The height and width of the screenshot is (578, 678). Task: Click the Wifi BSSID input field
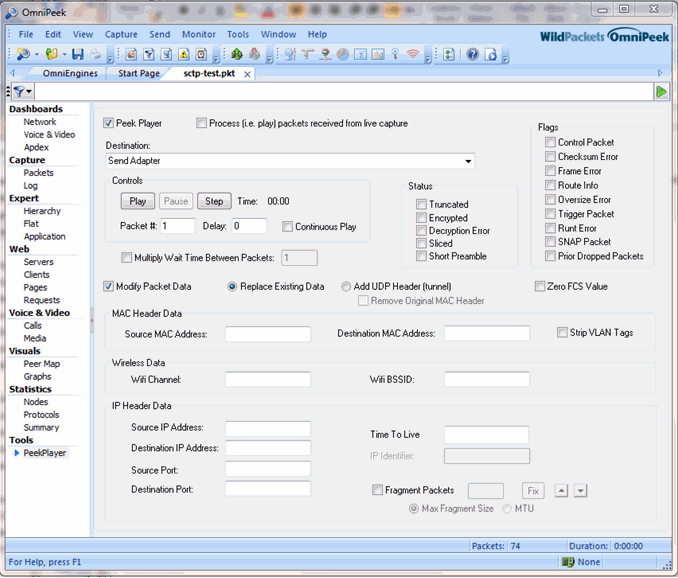click(487, 379)
